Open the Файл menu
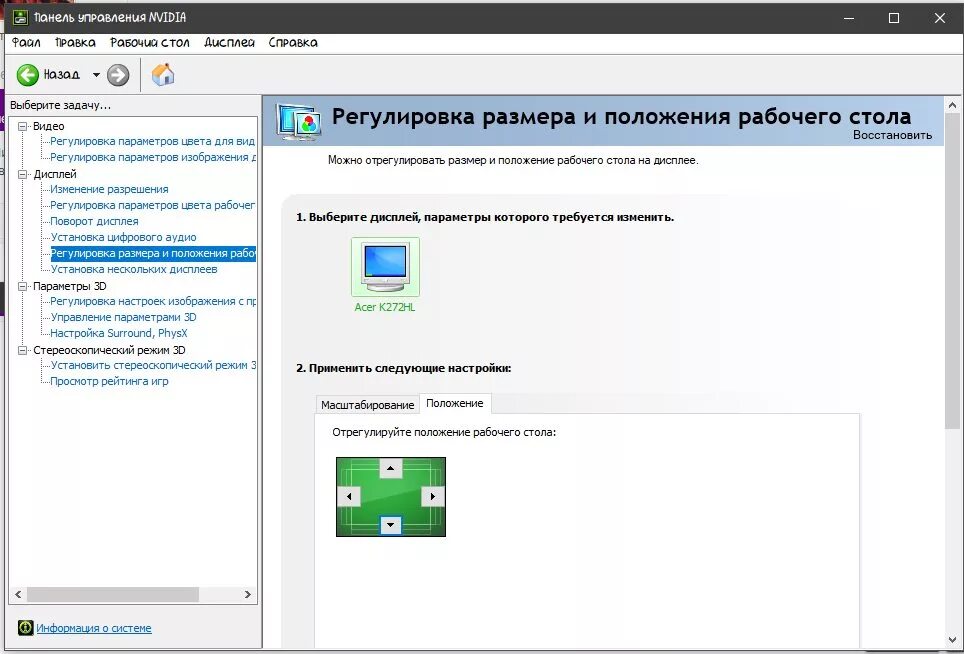 pos(26,42)
